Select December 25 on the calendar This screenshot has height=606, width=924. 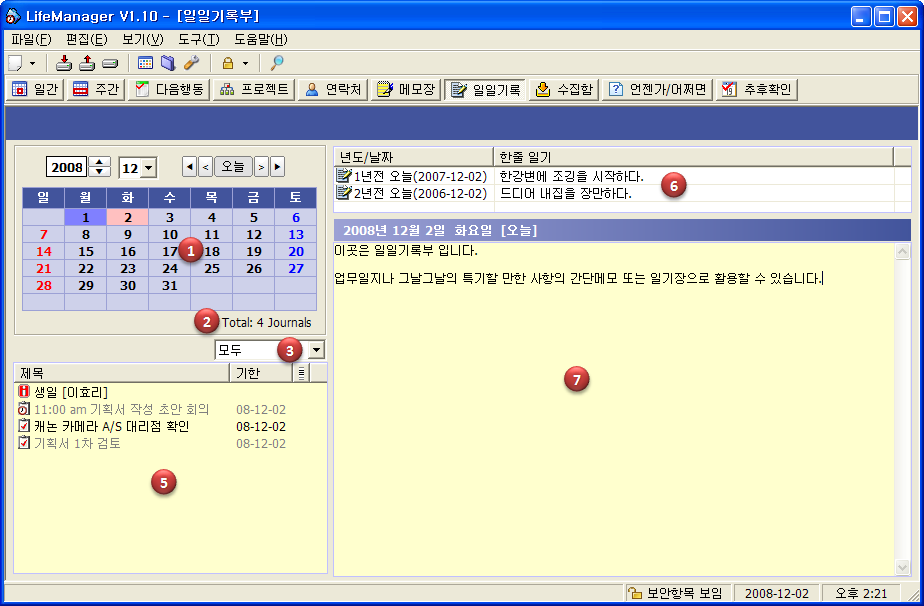click(x=212, y=269)
